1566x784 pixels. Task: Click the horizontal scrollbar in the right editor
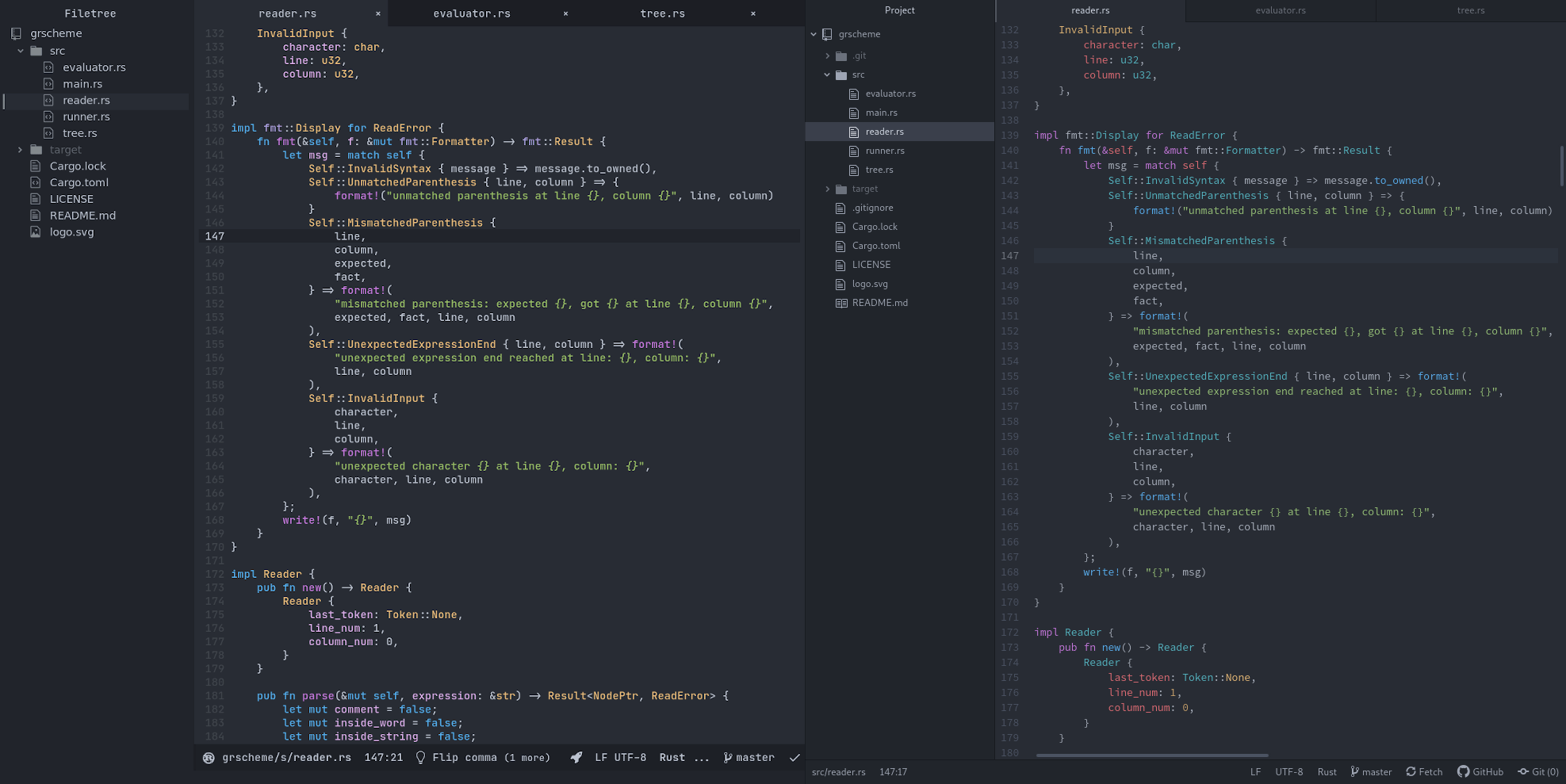[1152, 755]
